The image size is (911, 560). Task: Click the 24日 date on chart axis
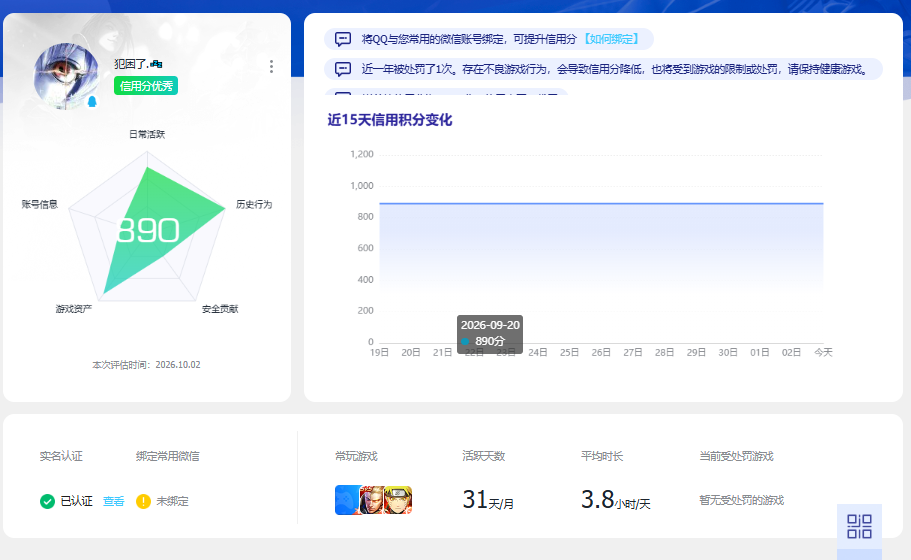coord(537,352)
